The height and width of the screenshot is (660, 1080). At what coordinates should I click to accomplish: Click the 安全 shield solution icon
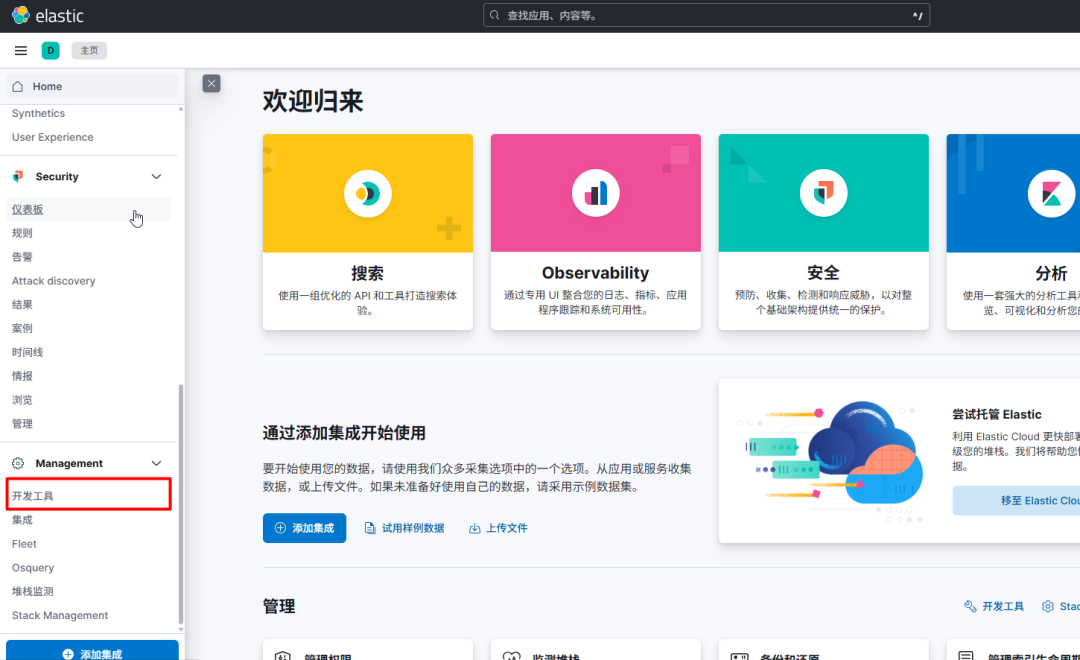pos(824,194)
